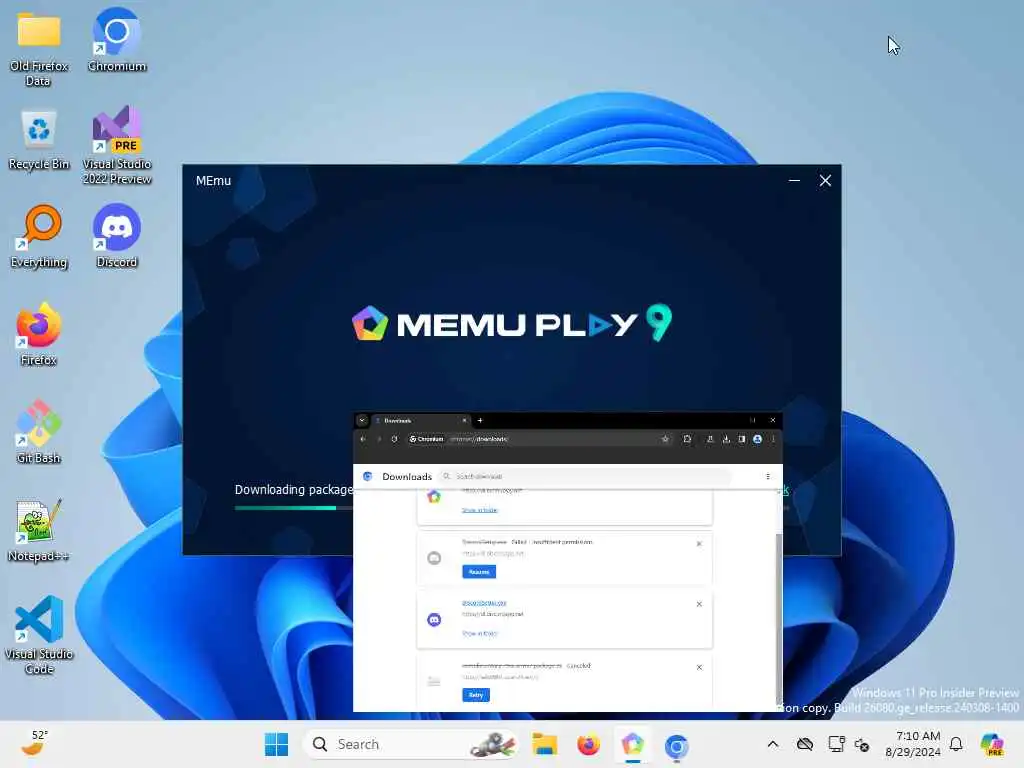Remove the canceled download from the list
1024x768 pixels.
pyautogui.click(x=699, y=667)
